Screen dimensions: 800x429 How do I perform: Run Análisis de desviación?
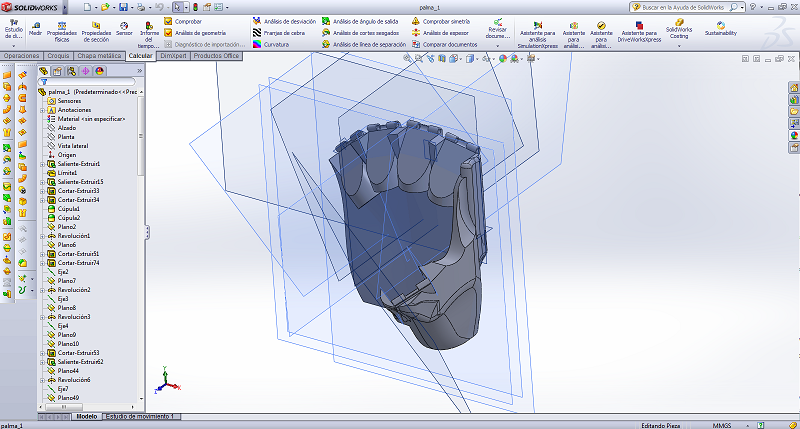tap(285, 21)
